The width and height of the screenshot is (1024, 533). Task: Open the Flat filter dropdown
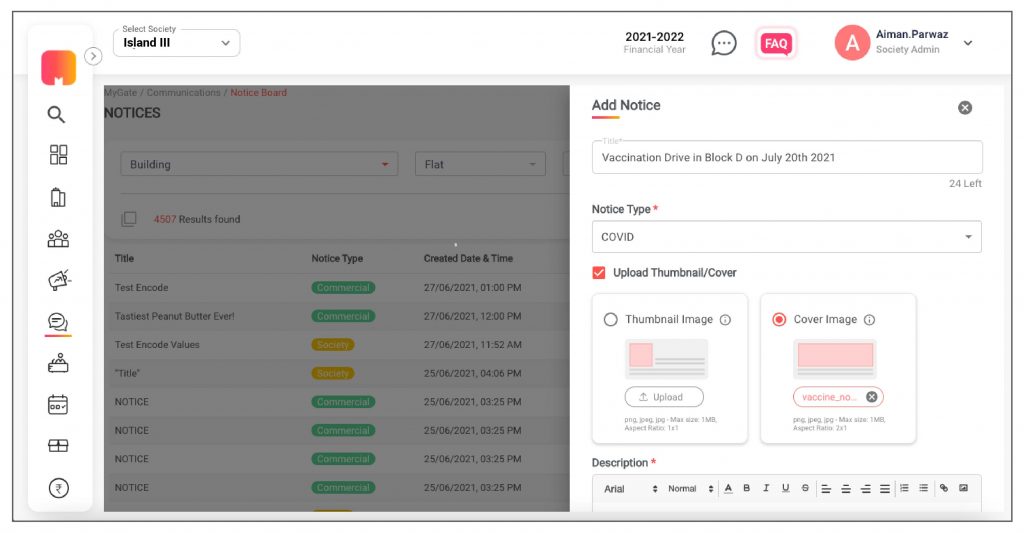480,165
